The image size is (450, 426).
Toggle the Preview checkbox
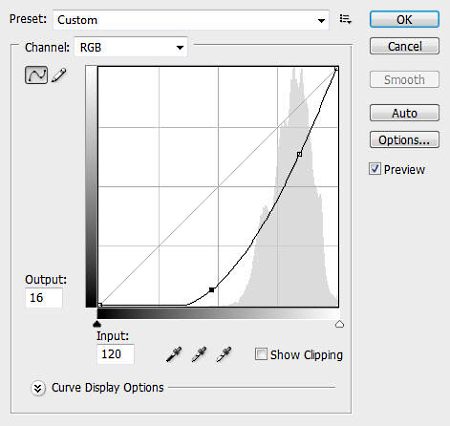tap(375, 169)
